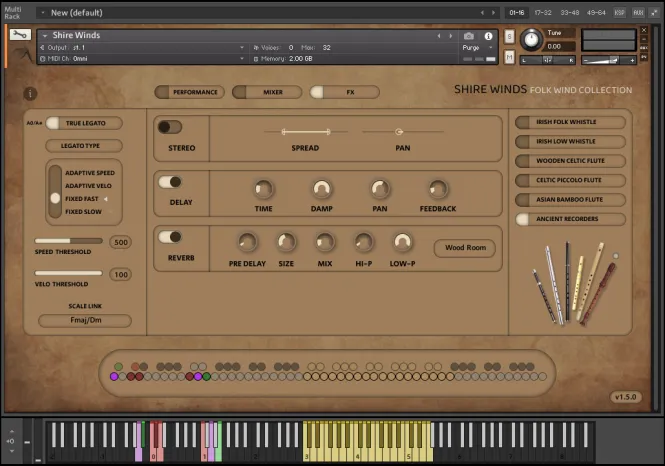Viewport: 665px width, 466px height.
Task: Click the Tune knob
Action: click(x=530, y=40)
